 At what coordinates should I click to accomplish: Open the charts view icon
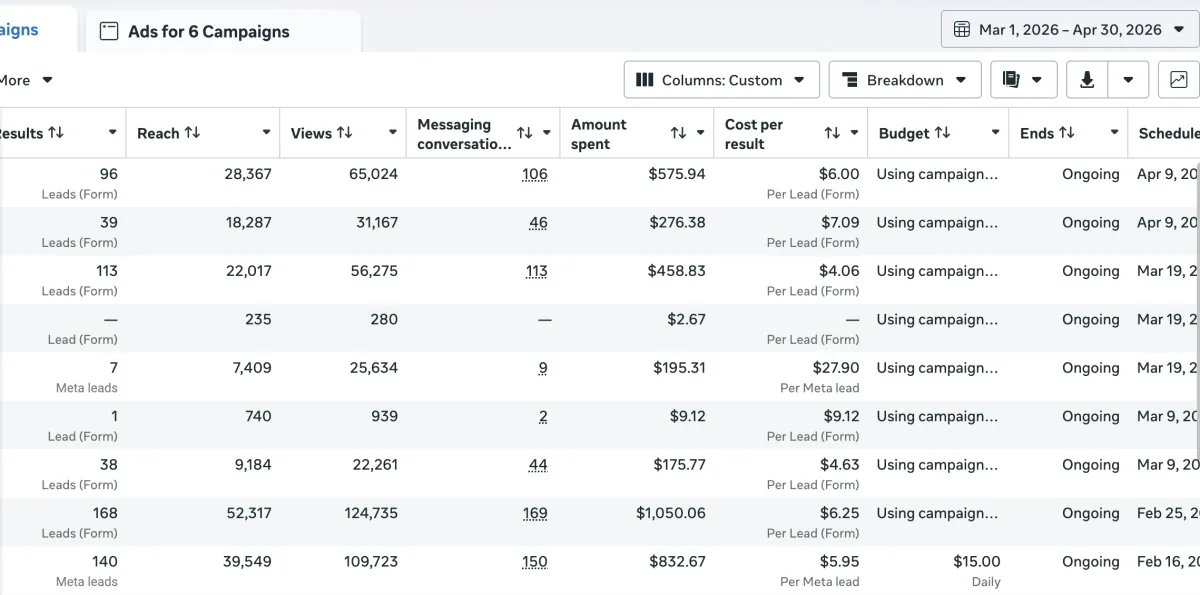[1179, 80]
